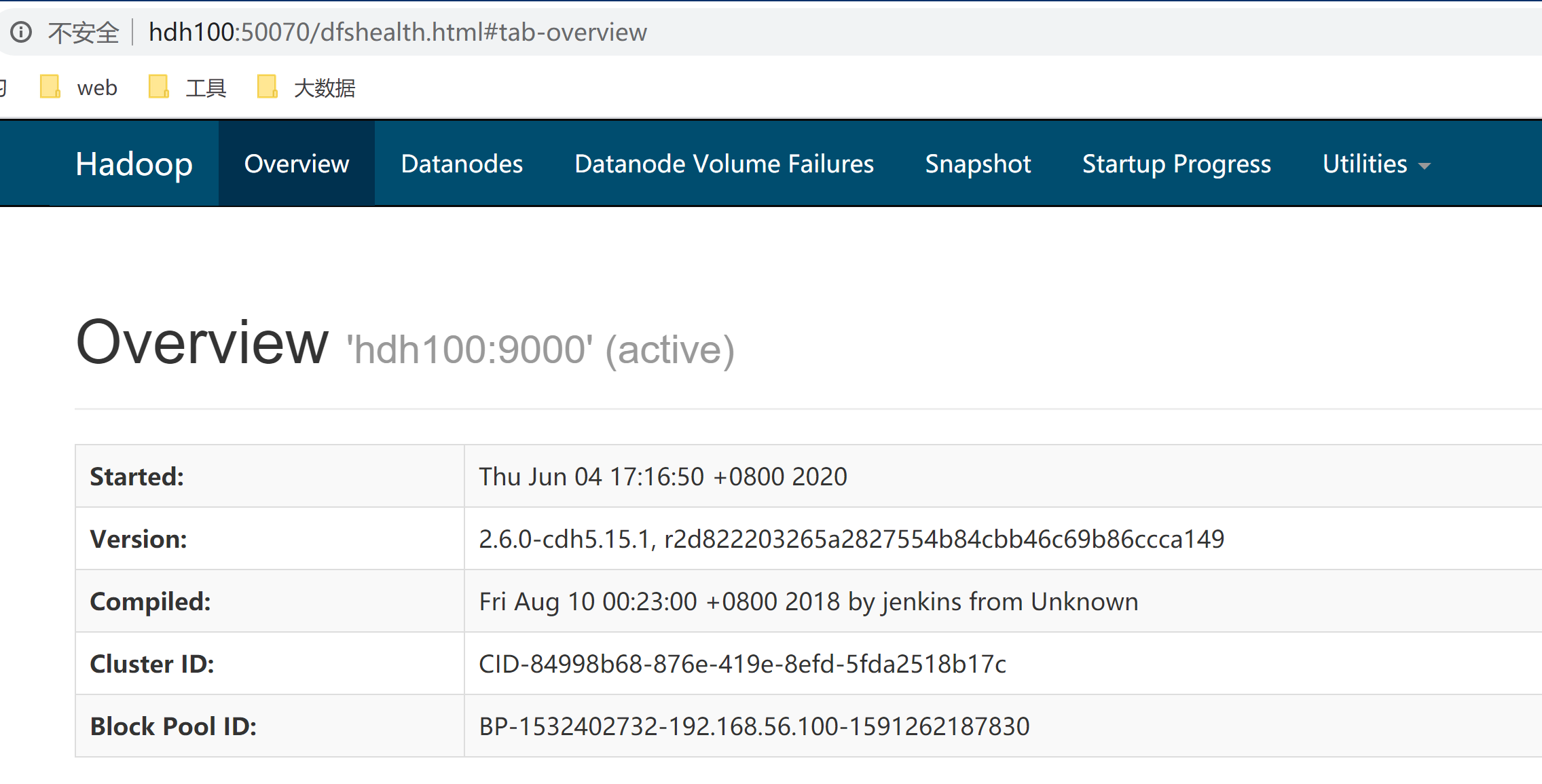
Task: Click the Hadoop brand logo text
Action: tap(134, 164)
